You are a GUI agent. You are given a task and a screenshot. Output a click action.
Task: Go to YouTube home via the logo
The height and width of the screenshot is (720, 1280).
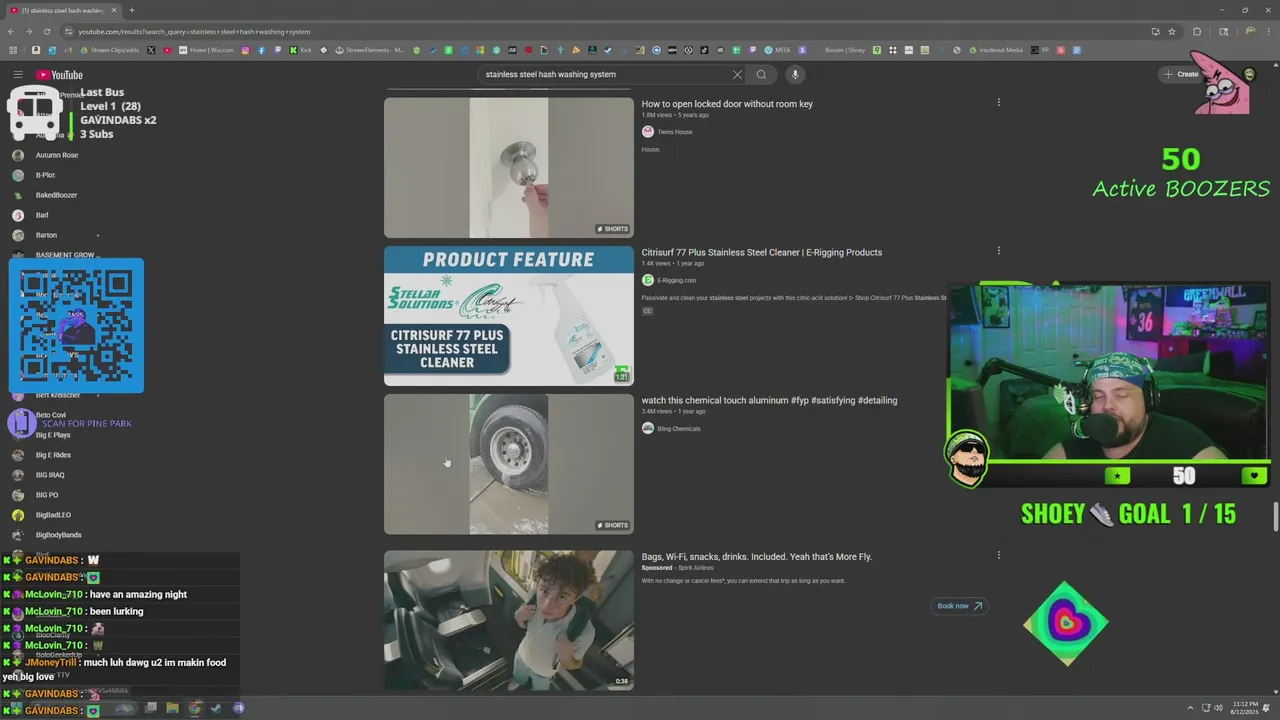point(60,75)
